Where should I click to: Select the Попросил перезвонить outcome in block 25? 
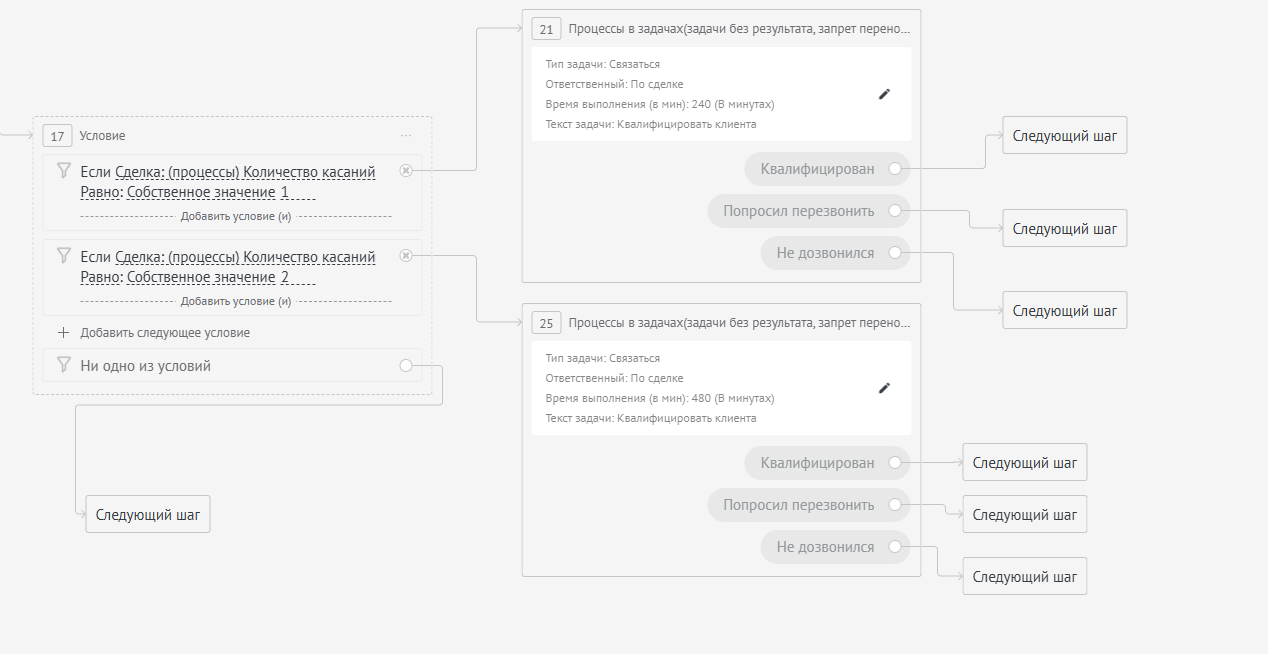tap(798, 505)
